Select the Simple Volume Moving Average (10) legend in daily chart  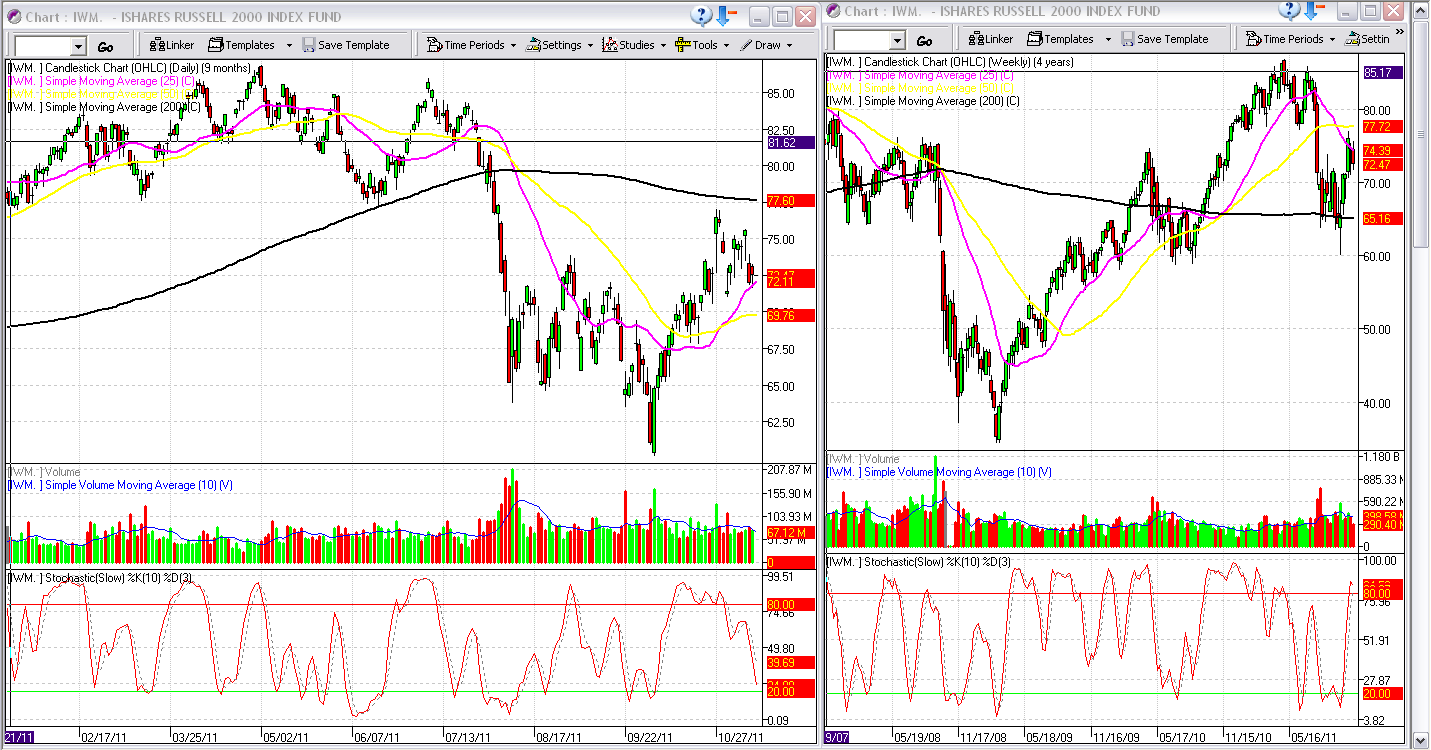[121, 485]
